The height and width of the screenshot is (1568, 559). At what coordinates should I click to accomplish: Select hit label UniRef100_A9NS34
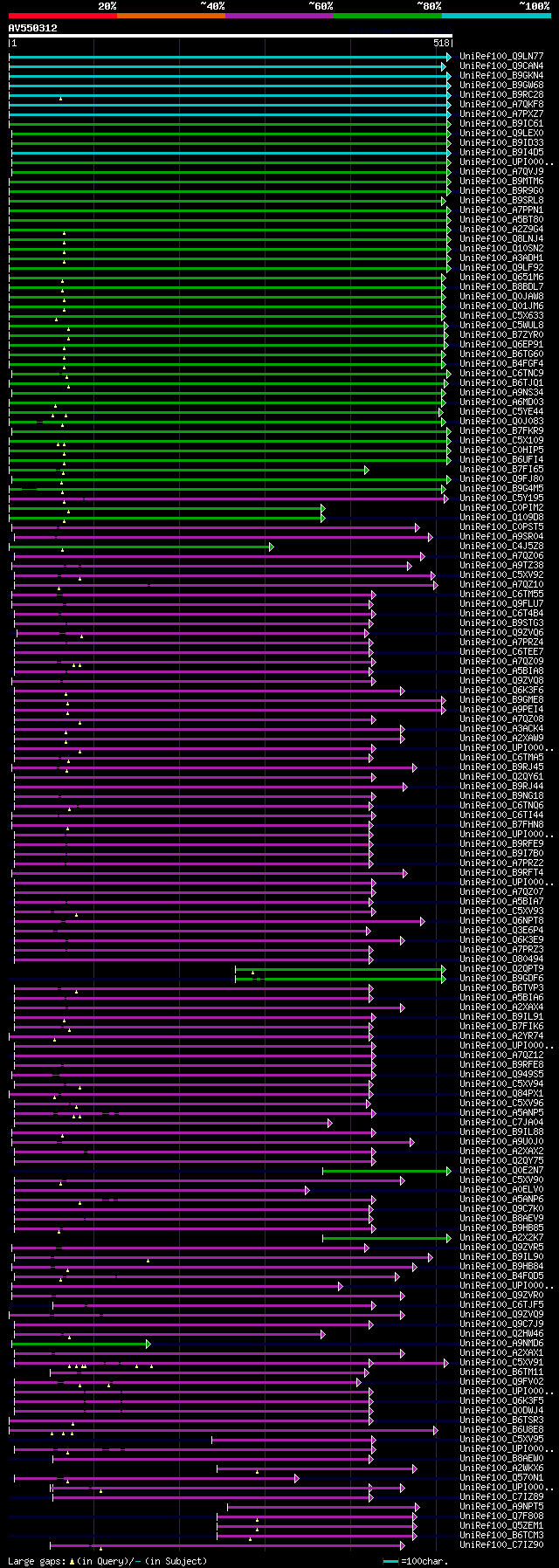pos(501,392)
